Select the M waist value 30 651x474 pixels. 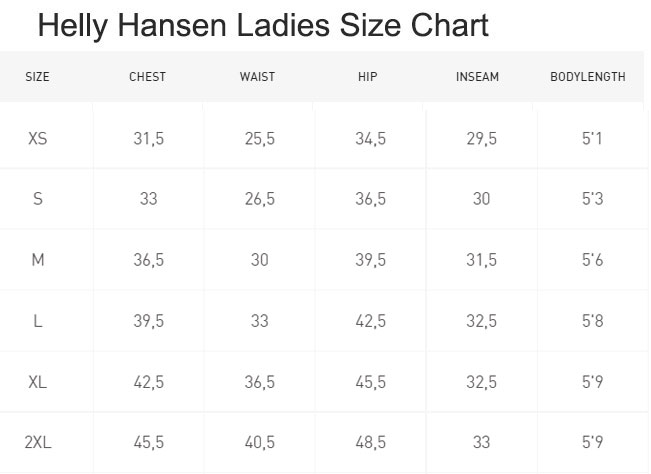click(x=259, y=260)
